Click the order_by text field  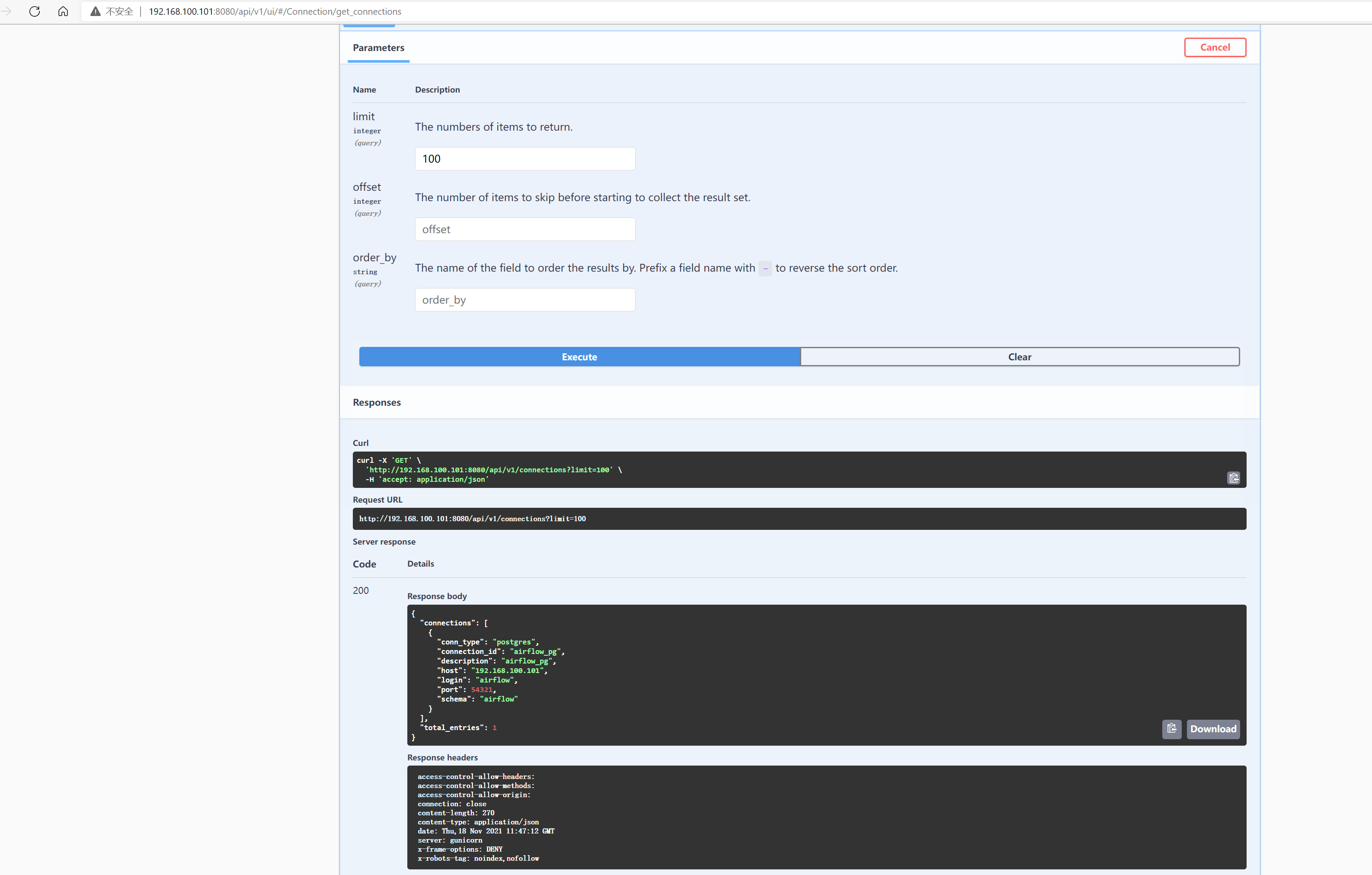click(524, 300)
